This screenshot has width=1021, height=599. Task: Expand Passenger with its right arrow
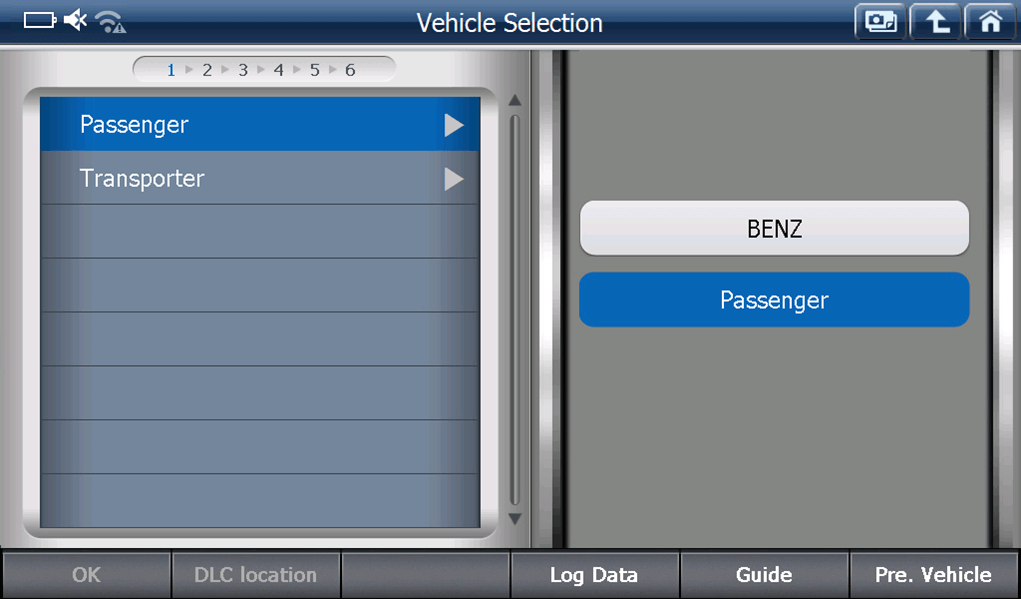[454, 125]
